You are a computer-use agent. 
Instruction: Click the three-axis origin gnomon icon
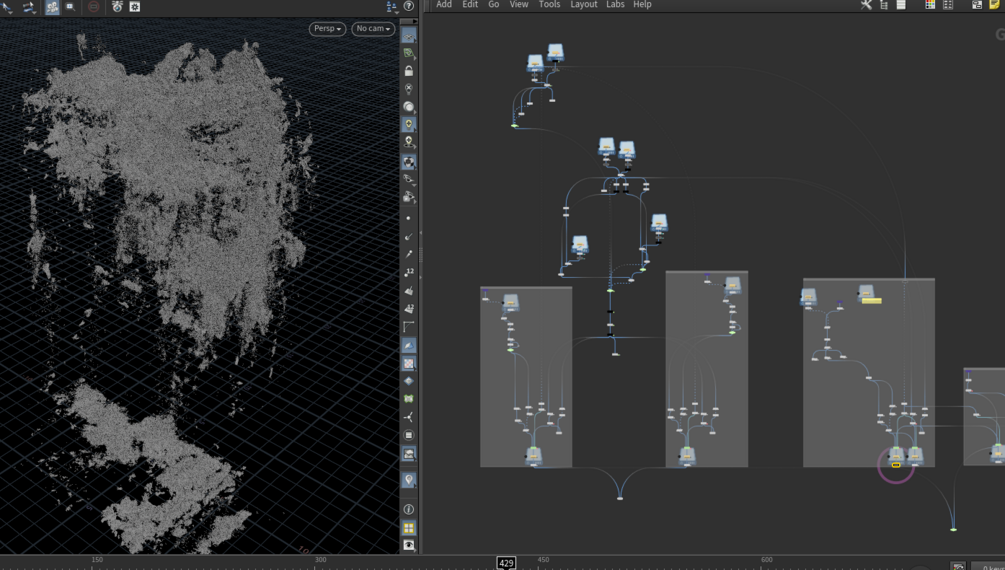click(408, 417)
